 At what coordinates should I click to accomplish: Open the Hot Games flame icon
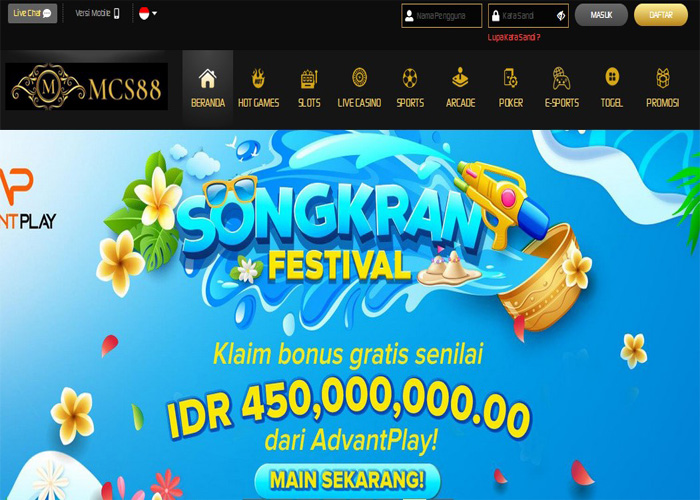[258, 78]
